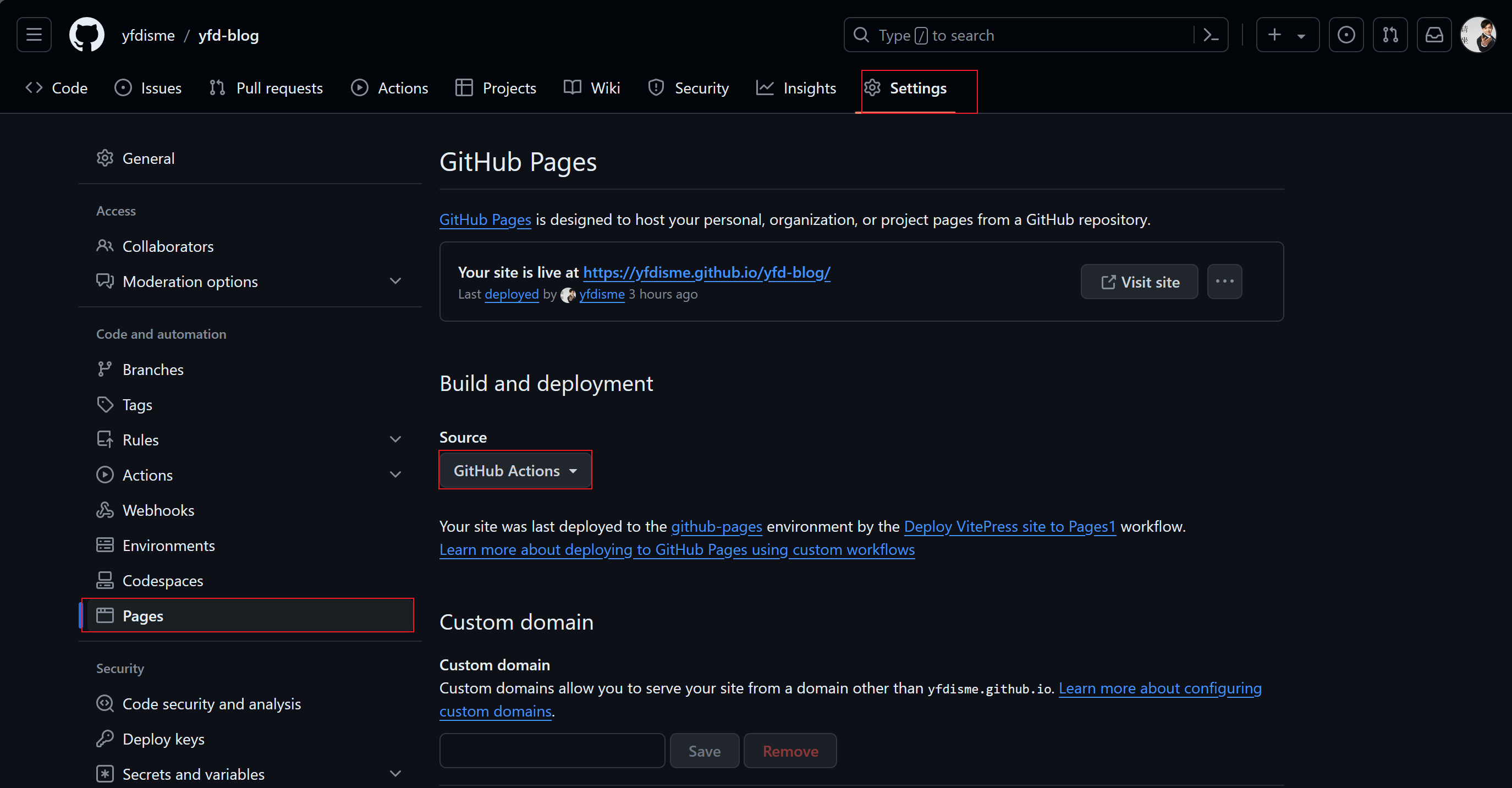Click the notifications inbox icon

point(1434,35)
